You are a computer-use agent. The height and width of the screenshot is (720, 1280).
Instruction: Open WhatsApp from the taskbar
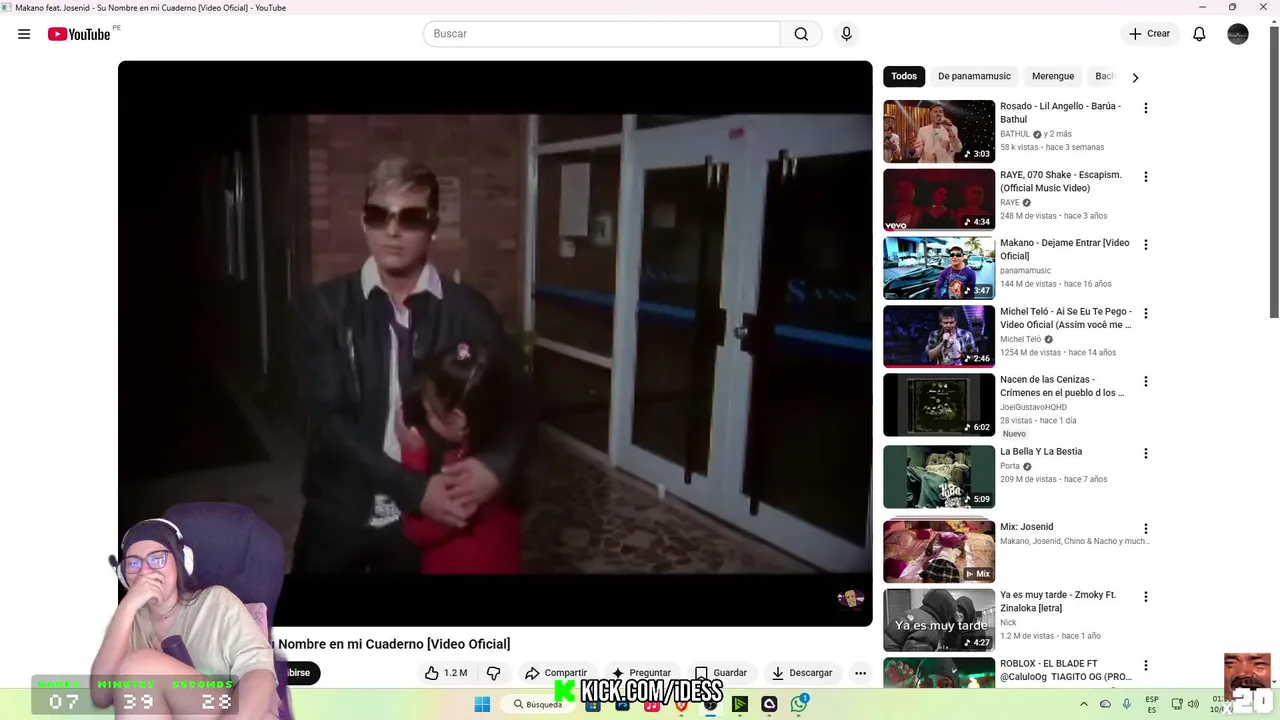(x=799, y=704)
